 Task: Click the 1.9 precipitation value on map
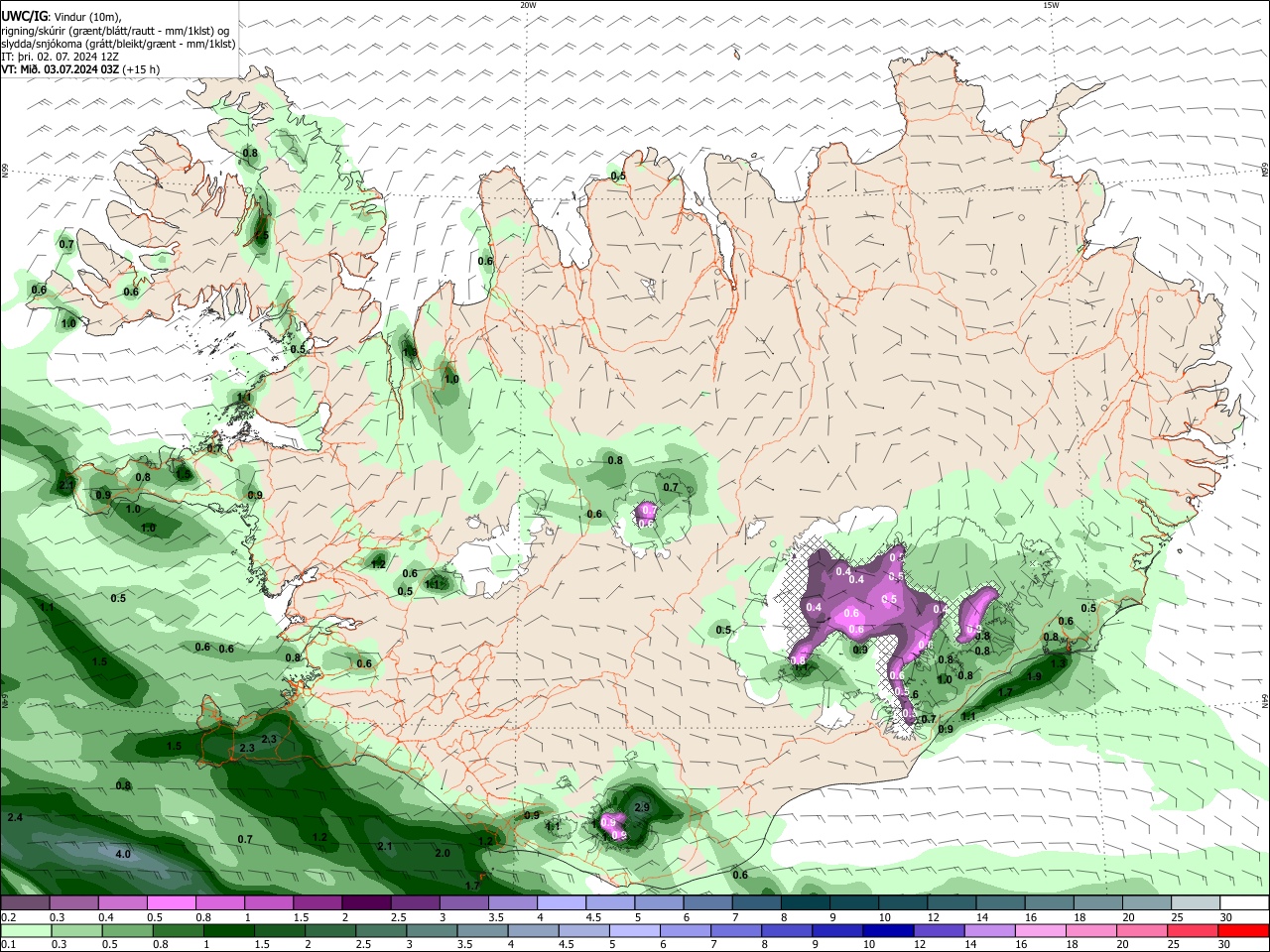pos(1035,676)
